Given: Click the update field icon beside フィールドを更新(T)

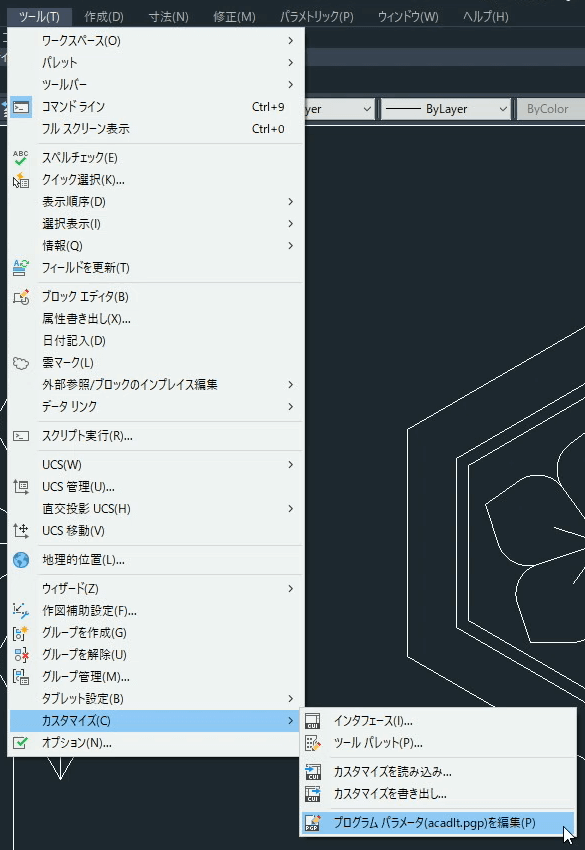Looking at the screenshot, I should [21, 268].
